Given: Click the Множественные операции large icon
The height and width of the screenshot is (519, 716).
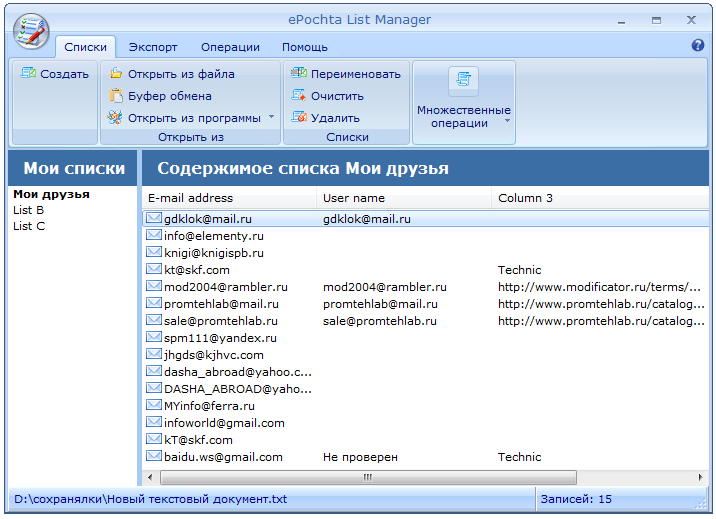Looking at the screenshot, I should 463,80.
